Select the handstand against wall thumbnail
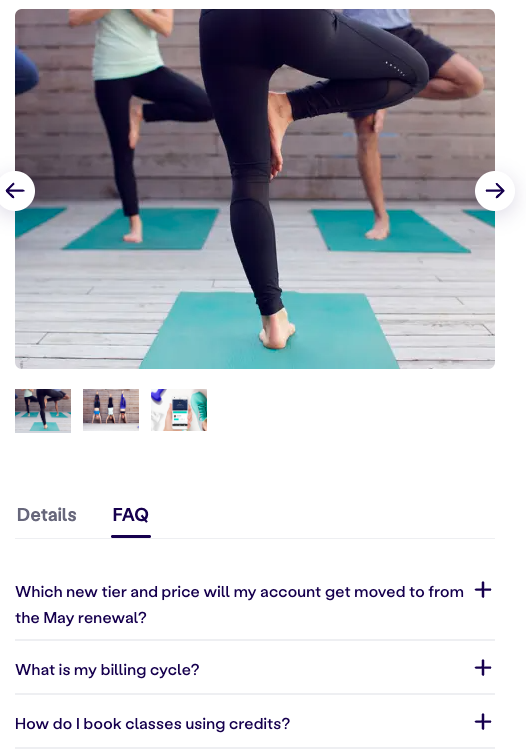Image resolution: width=526 pixels, height=755 pixels. coord(111,410)
